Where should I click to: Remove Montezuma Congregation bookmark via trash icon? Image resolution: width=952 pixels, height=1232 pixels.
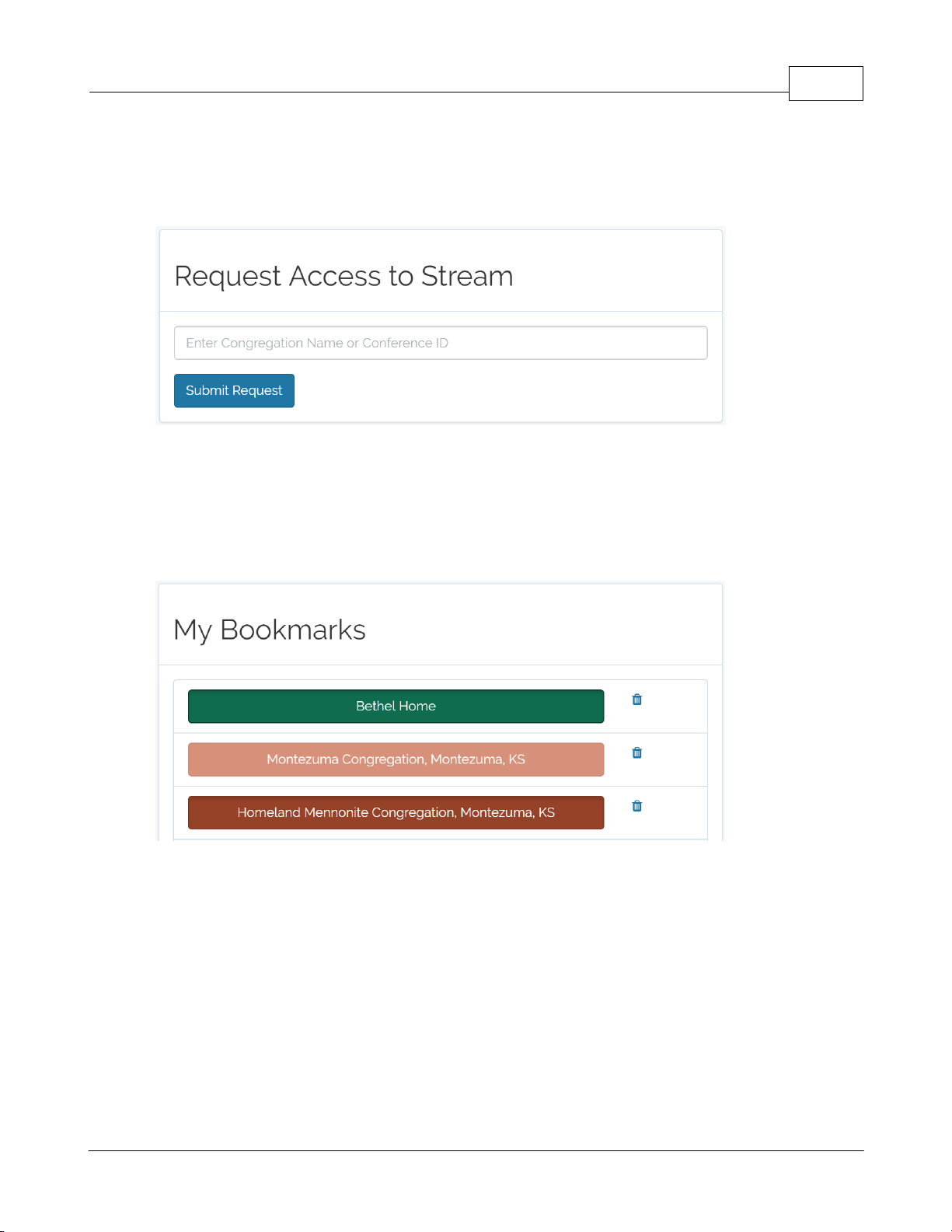point(637,752)
